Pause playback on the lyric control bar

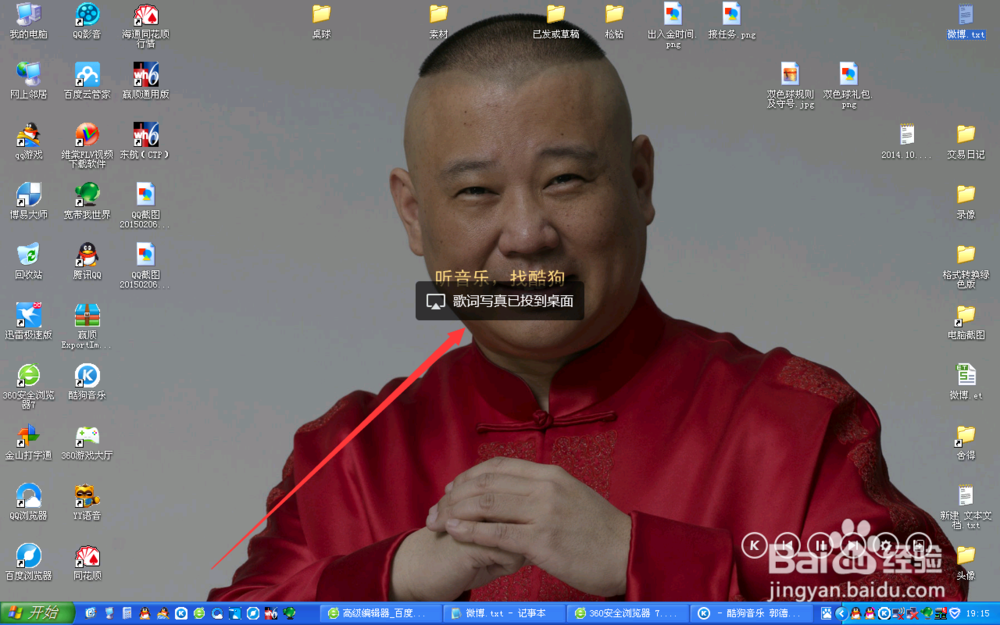[x=820, y=546]
